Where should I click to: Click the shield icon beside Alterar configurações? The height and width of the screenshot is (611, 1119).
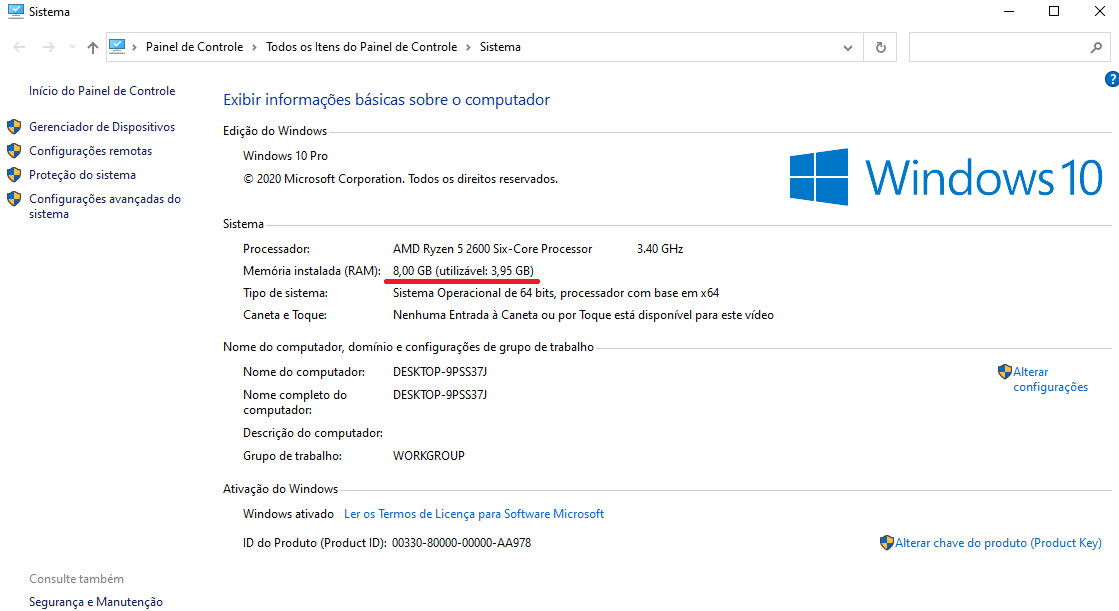tap(1005, 372)
